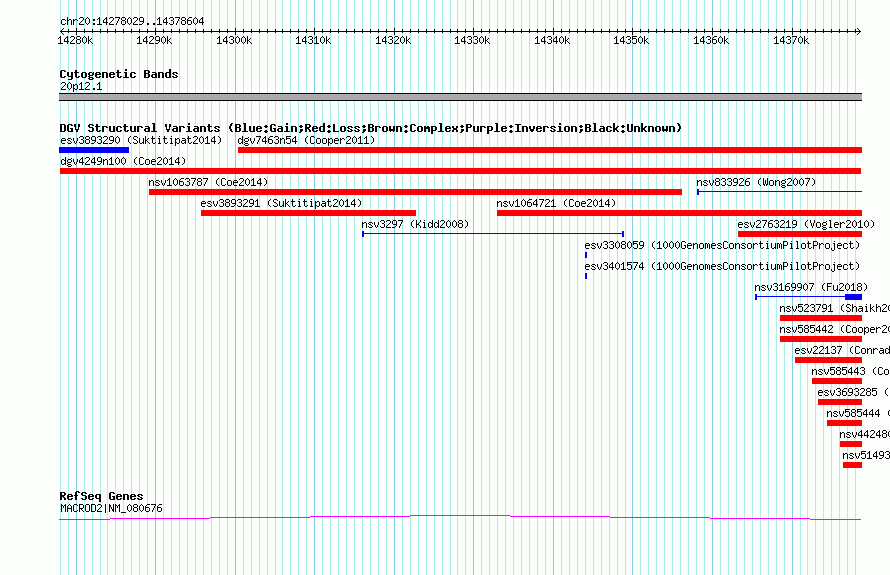Click the esv22137 red bar

coord(829,360)
